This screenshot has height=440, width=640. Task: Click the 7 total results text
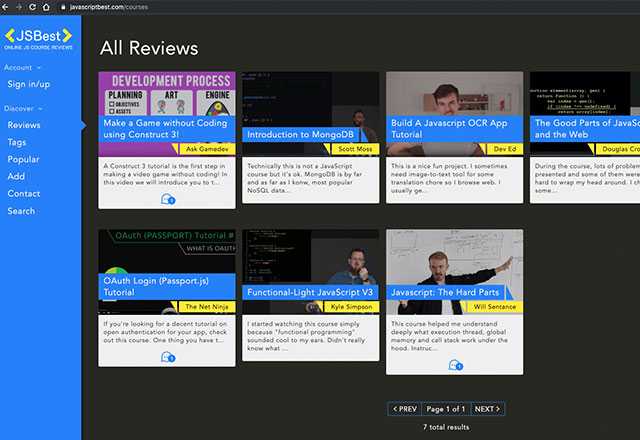pos(446,427)
